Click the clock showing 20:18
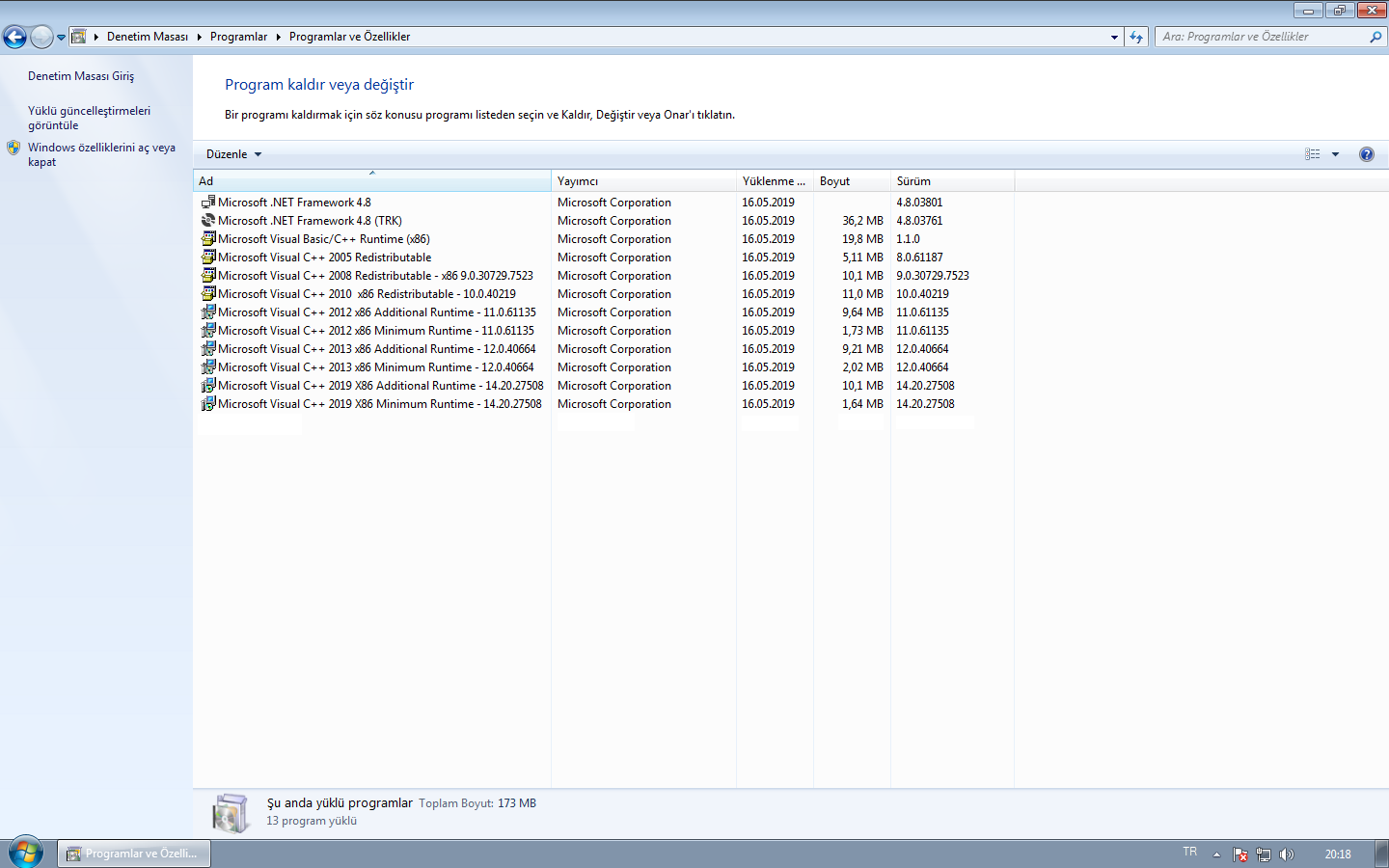 coord(1337,854)
